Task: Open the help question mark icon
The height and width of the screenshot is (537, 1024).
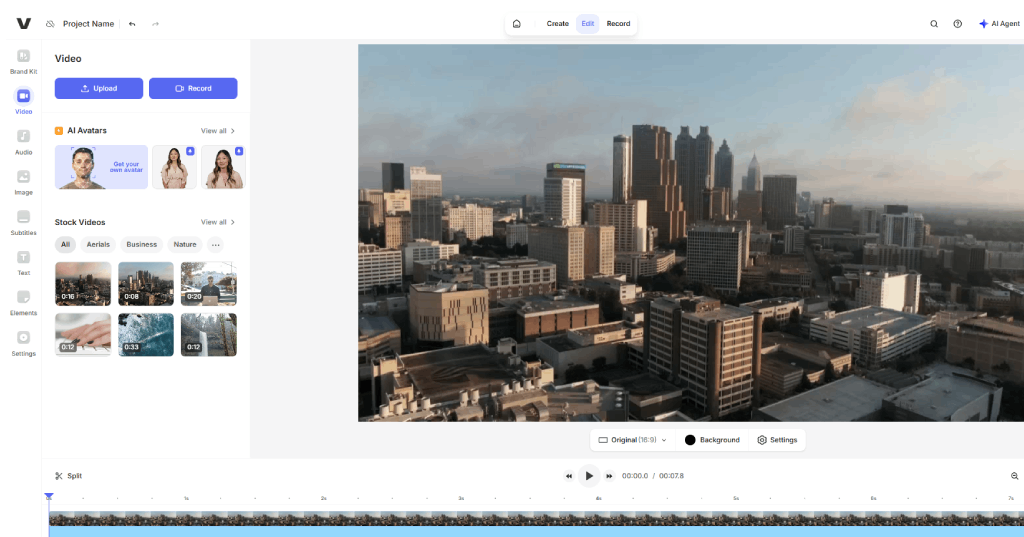Action: (x=957, y=24)
